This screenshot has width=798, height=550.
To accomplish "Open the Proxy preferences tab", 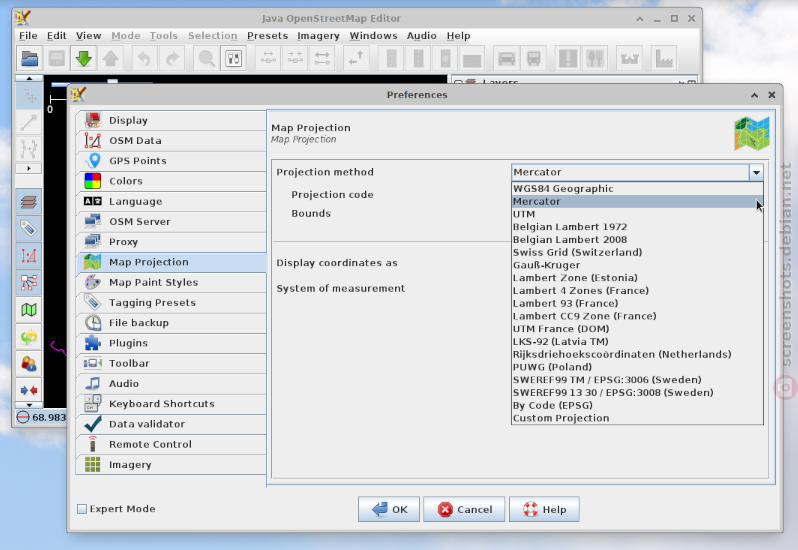I will (x=172, y=242).
